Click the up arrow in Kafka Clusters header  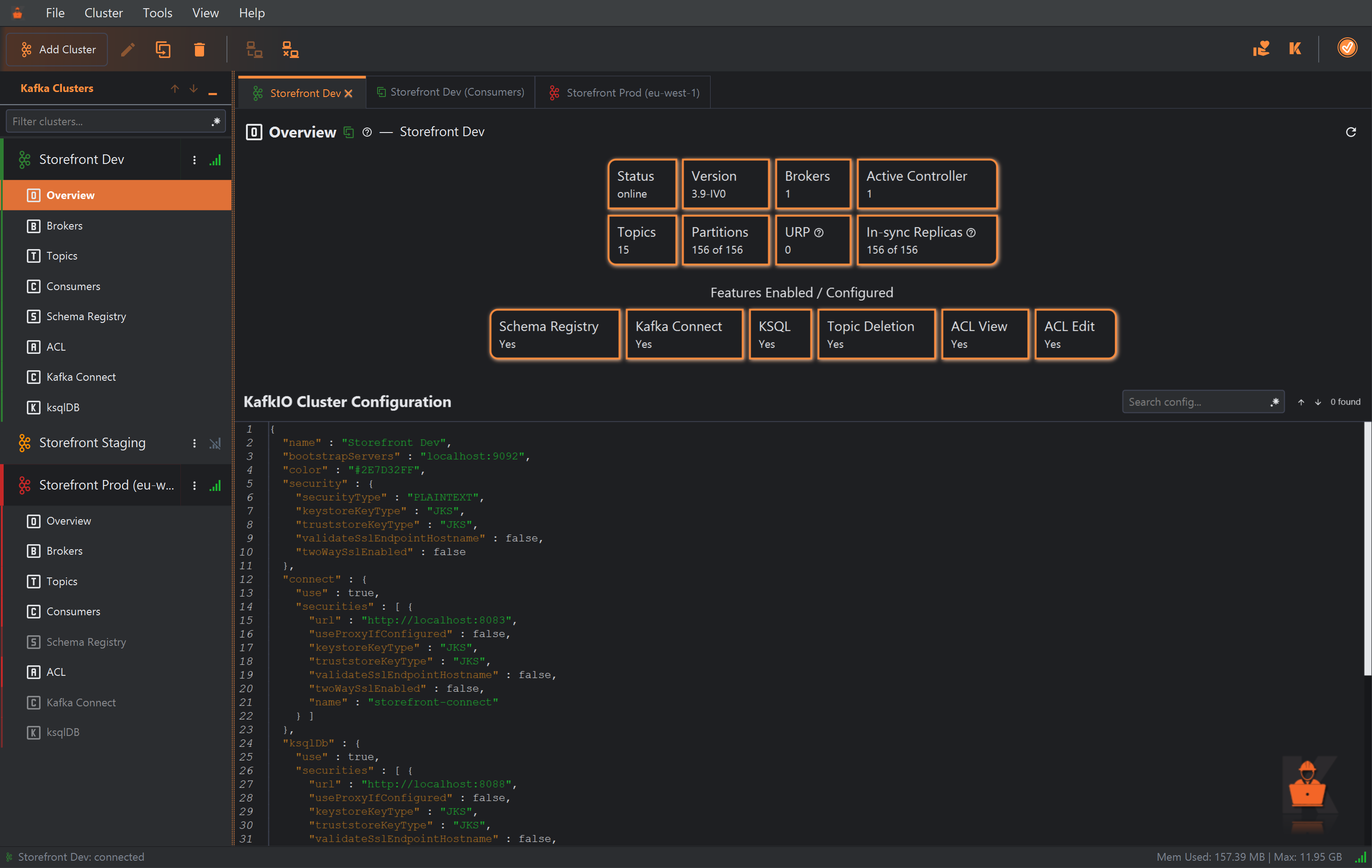click(175, 88)
